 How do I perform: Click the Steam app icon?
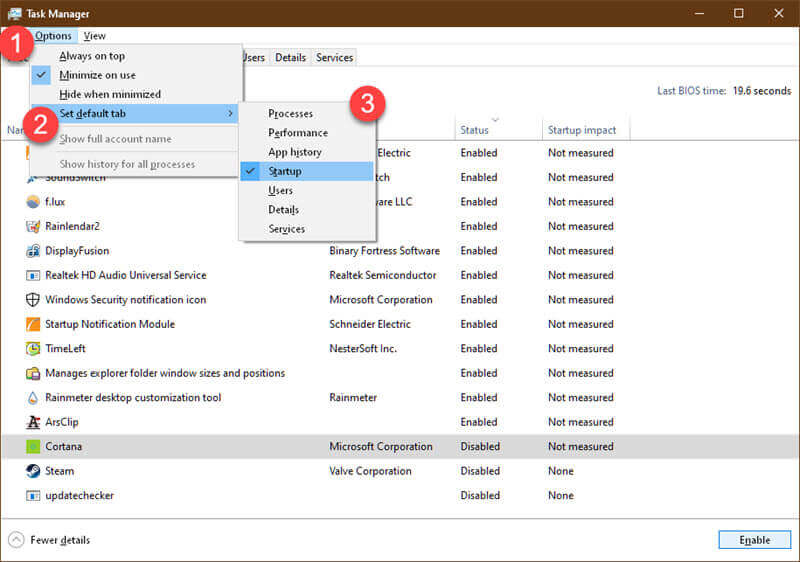tap(33, 471)
